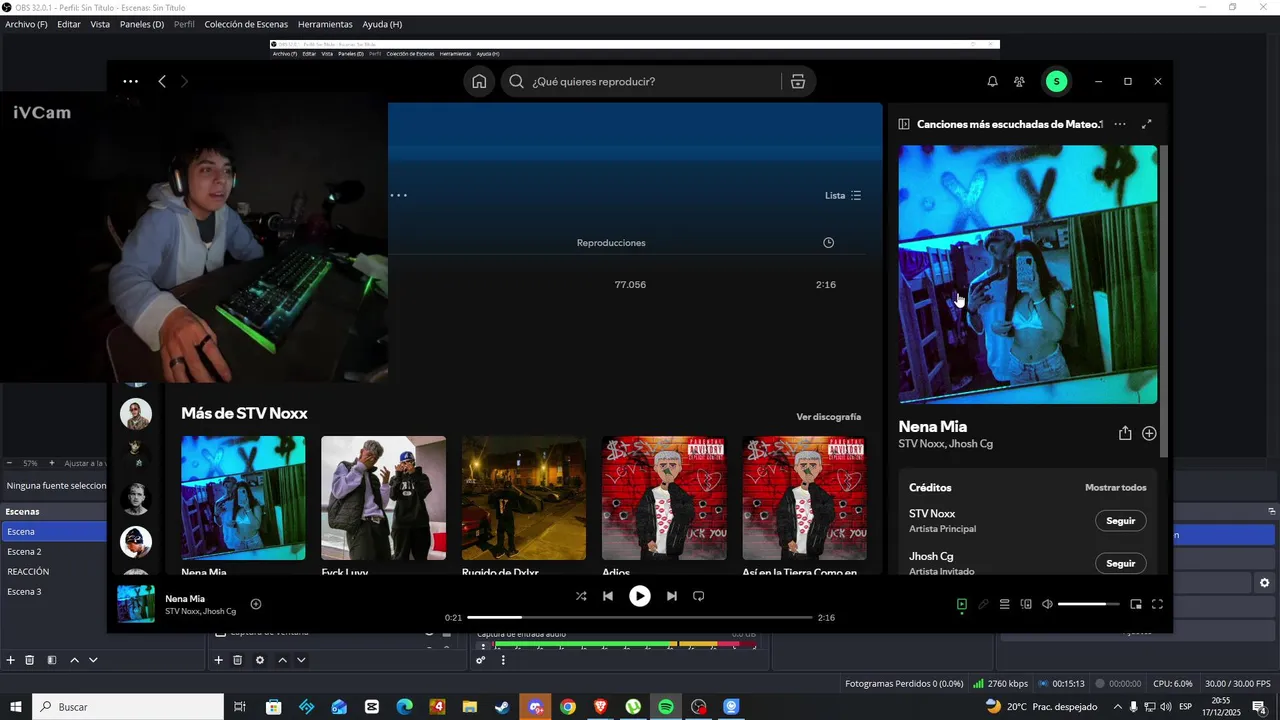Adjust Spotify volume slider
Screen dimensions: 1280x720
[1088, 604]
